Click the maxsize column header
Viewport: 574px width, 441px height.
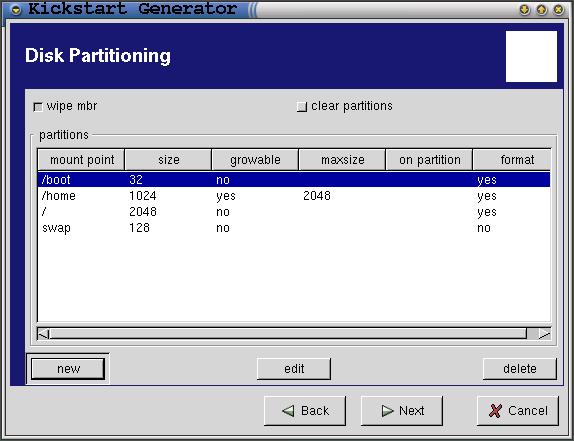342,160
